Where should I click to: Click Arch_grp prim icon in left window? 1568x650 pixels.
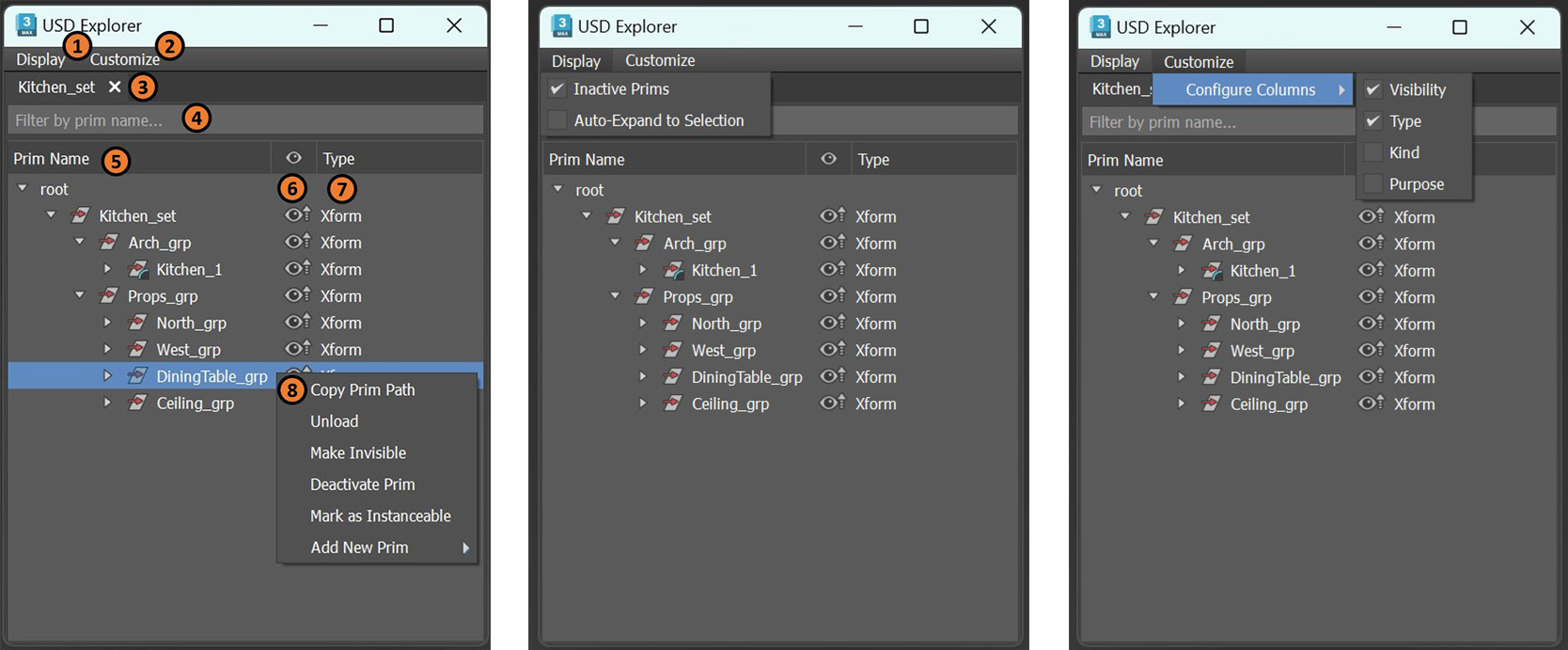pos(109,243)
